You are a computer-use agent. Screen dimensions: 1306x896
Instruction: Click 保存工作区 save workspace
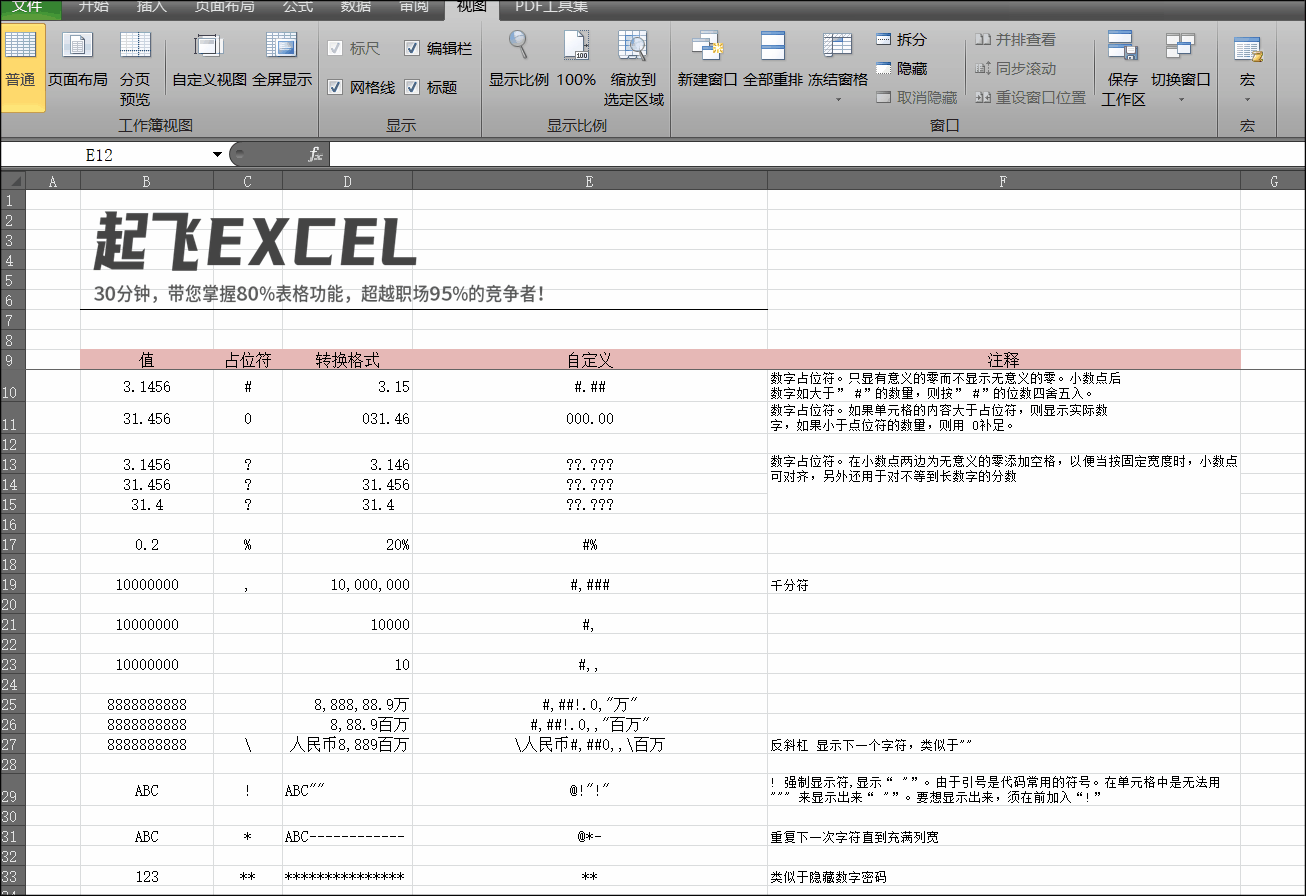point(1123,68)
